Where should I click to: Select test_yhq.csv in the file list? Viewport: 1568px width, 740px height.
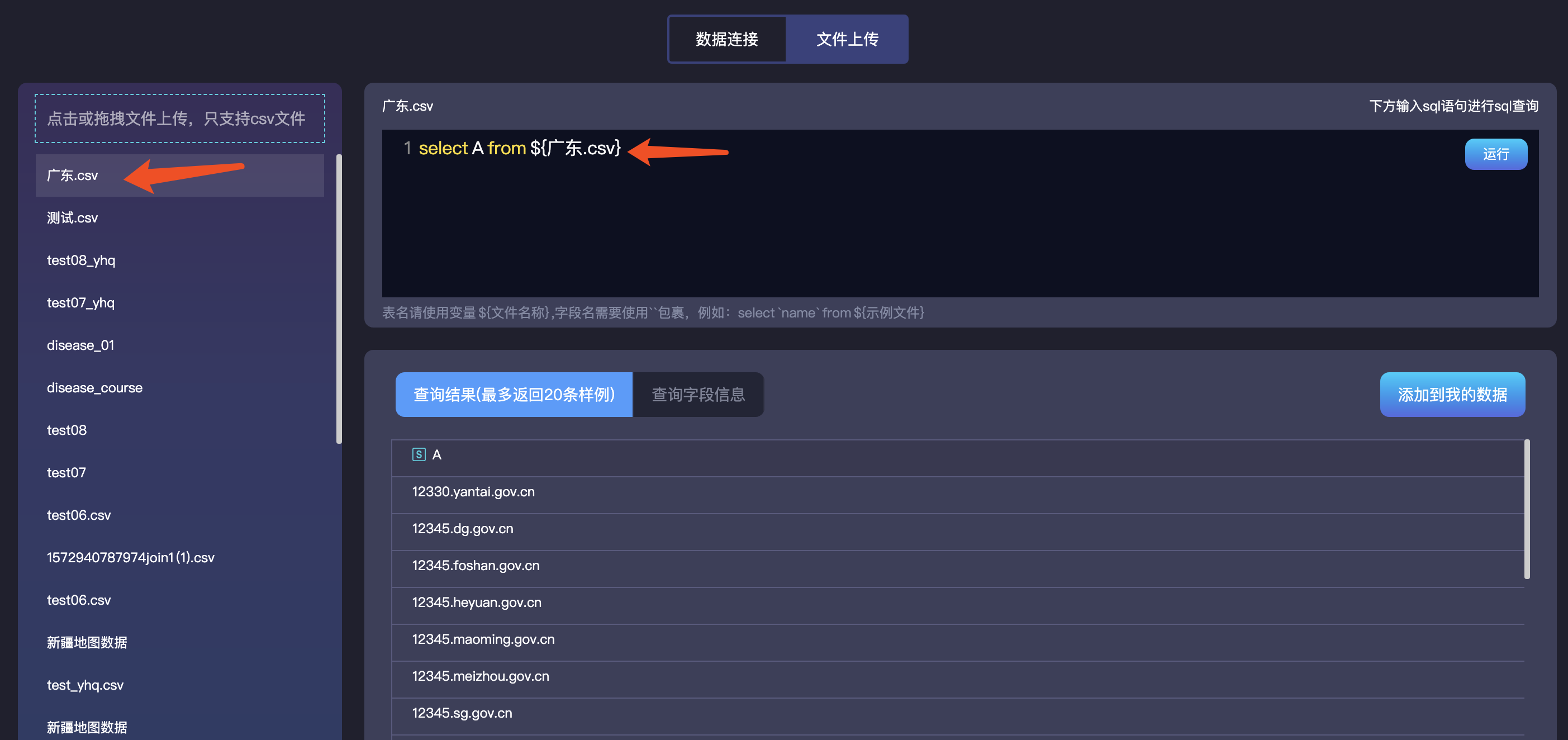85,685
